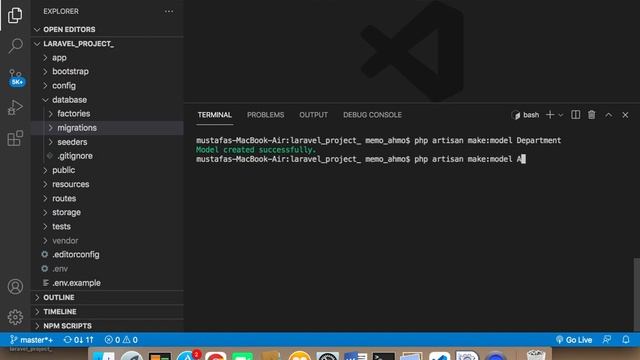Screen dimensions: 640x360
Task: Kill terminal with trash icon
Action: [x=591, y=115]
